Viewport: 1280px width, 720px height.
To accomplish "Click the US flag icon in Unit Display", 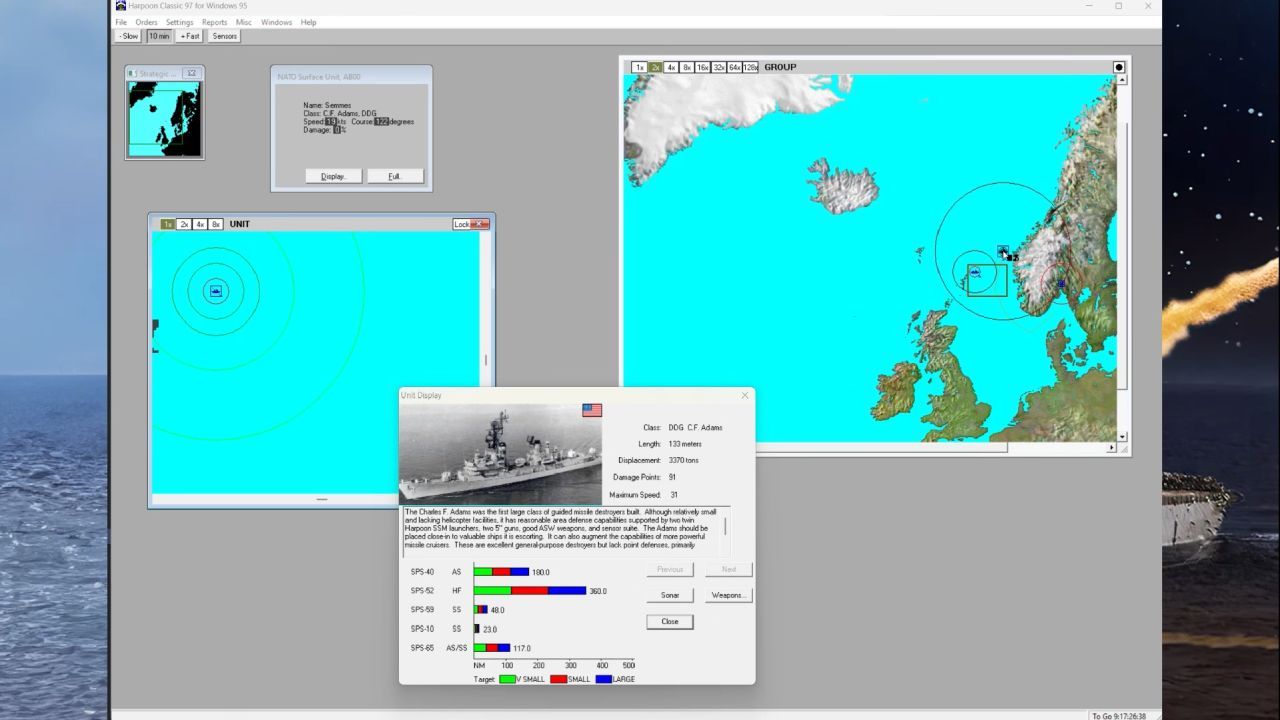I will tap(592, 410).
